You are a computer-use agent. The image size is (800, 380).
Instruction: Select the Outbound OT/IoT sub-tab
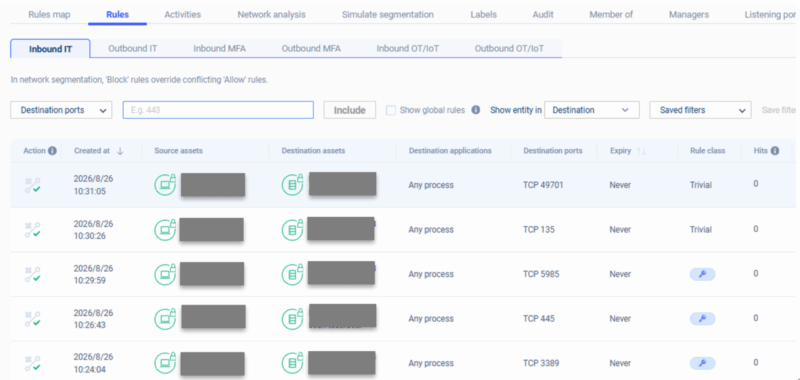[509, 48]
